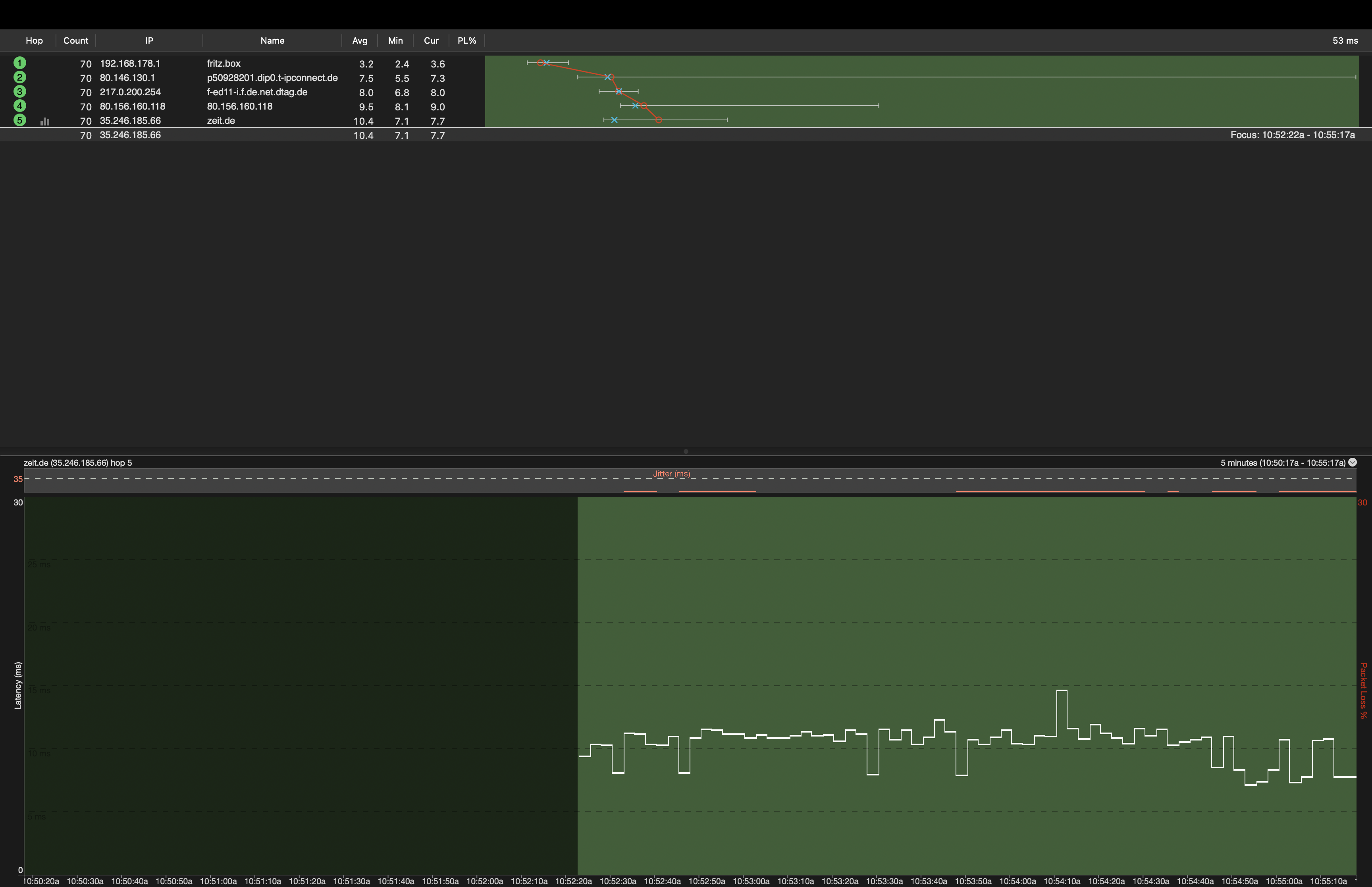Select the fritz.box hop row
Viewport: 1372px width, 887px height.
(x=224, y=64)
